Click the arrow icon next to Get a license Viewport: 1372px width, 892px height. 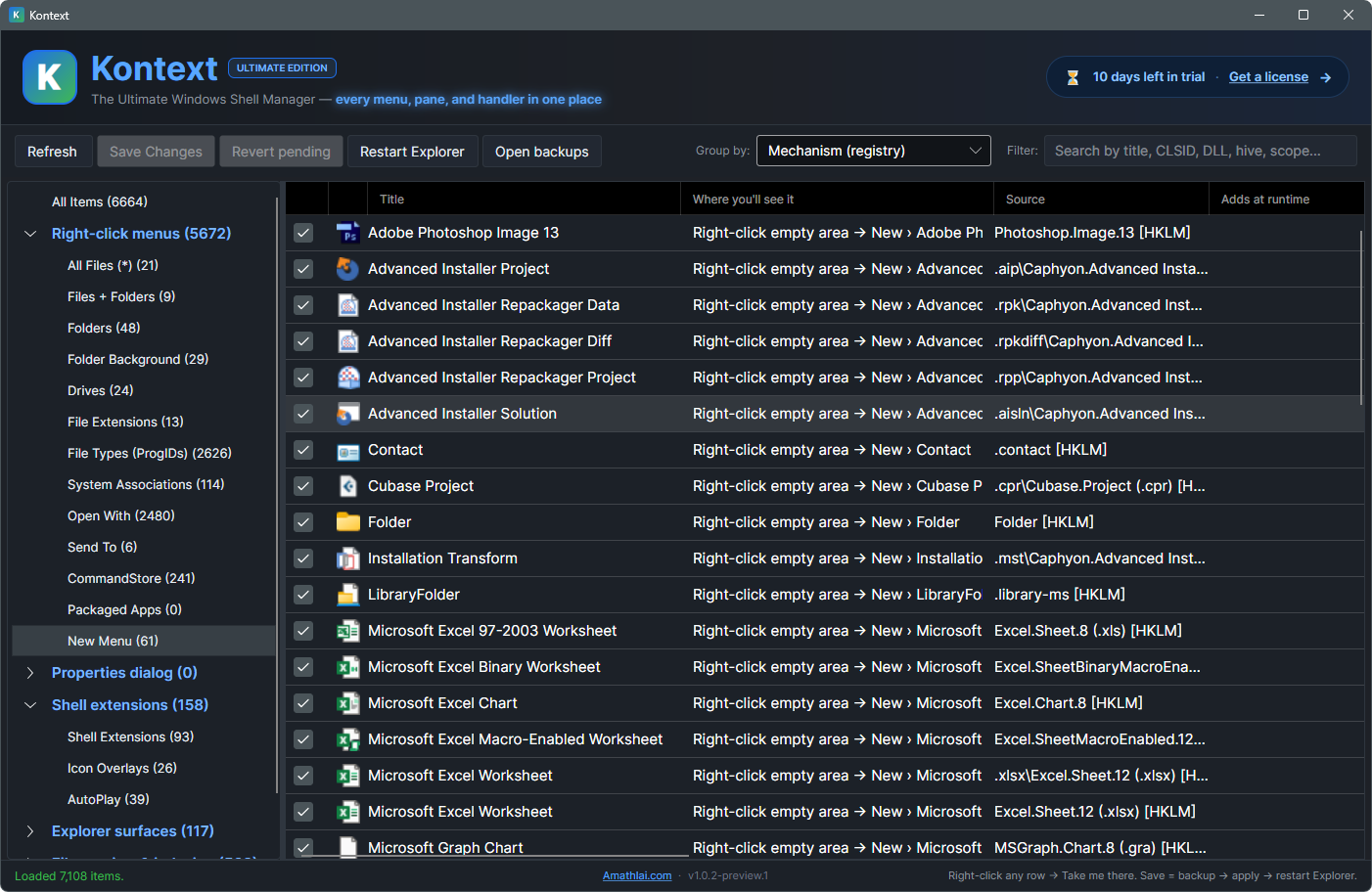[1325, 77]
